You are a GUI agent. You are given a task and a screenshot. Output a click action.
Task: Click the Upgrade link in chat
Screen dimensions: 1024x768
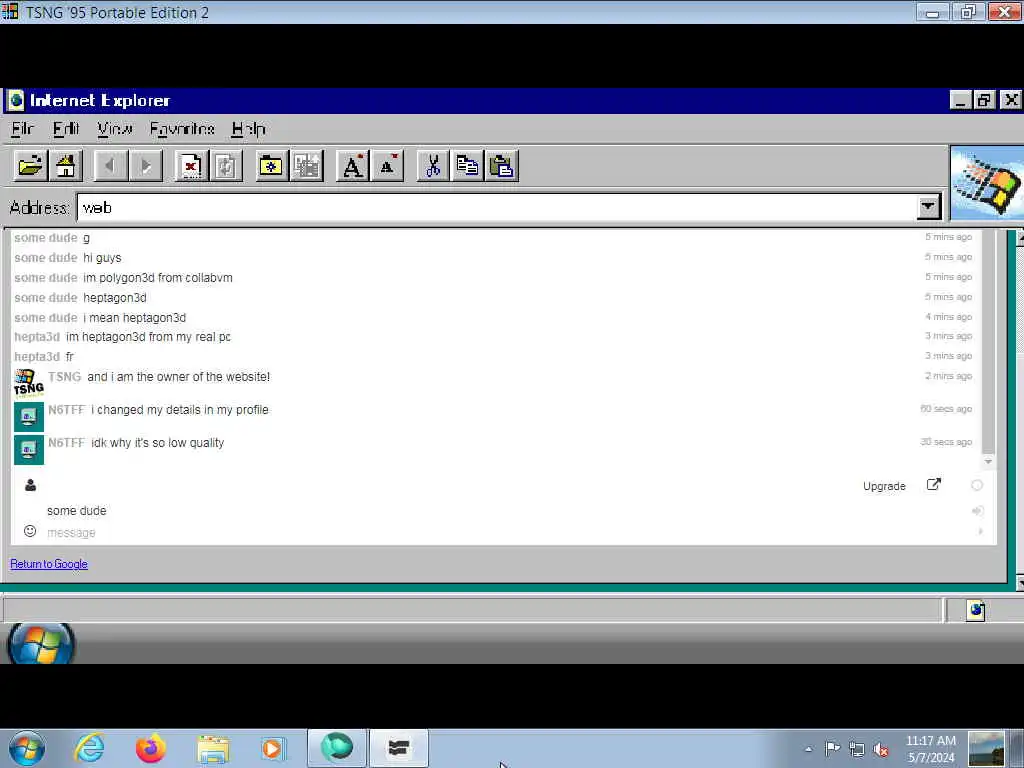[x=884, y=486]
